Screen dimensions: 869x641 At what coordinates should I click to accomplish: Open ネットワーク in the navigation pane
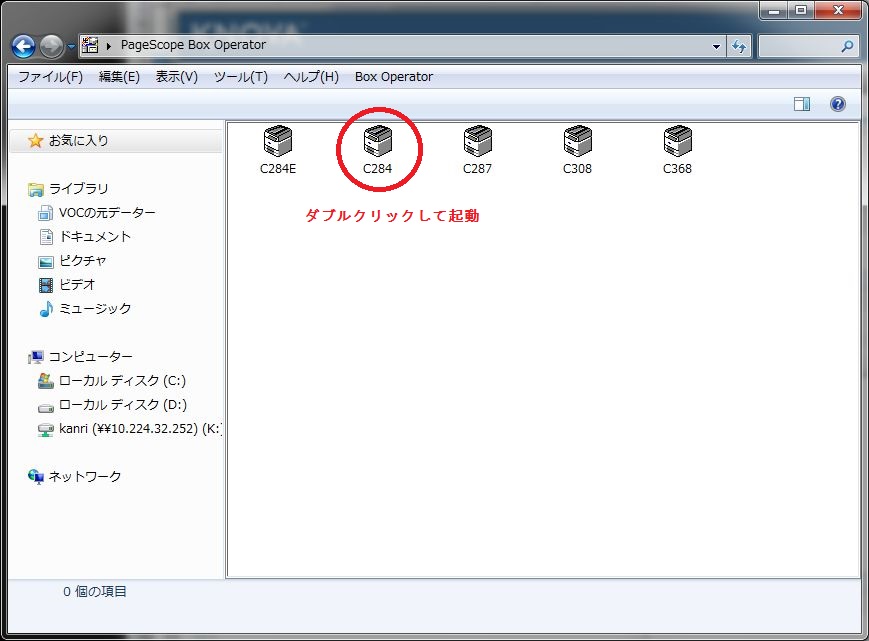(85, 476)
